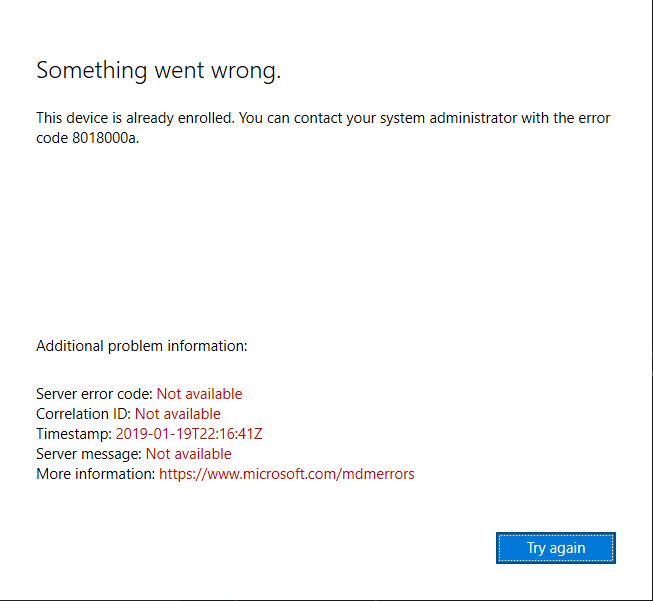Click the 'Correlation ID:' label

pos(83,414)
